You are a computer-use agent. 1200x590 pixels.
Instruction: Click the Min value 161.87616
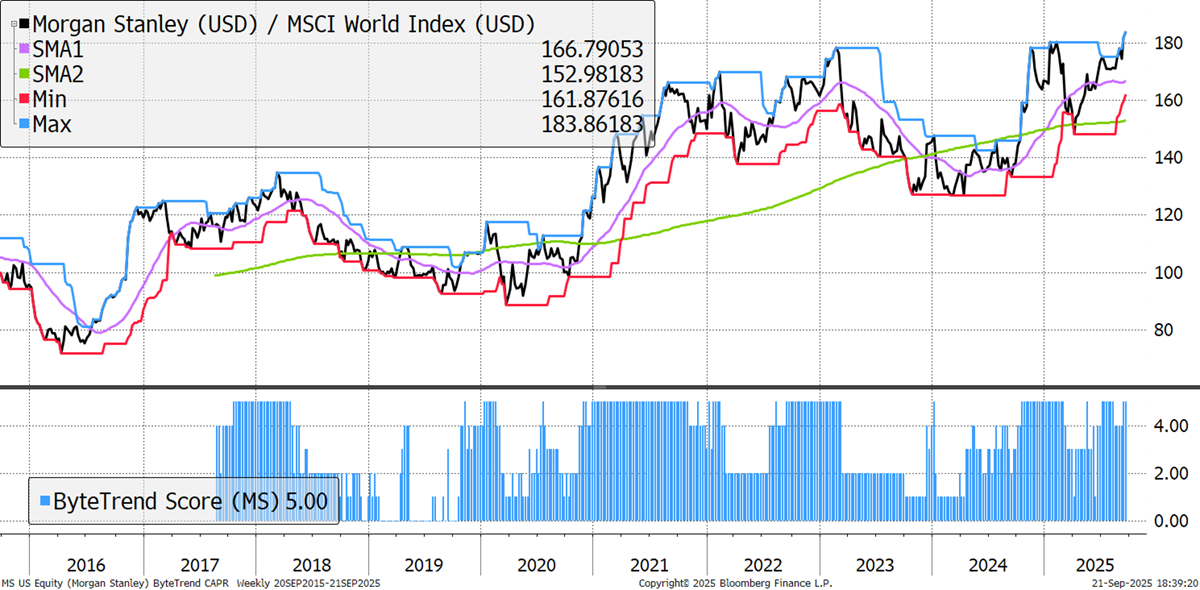pyautogui.click(x=590, y=98)
